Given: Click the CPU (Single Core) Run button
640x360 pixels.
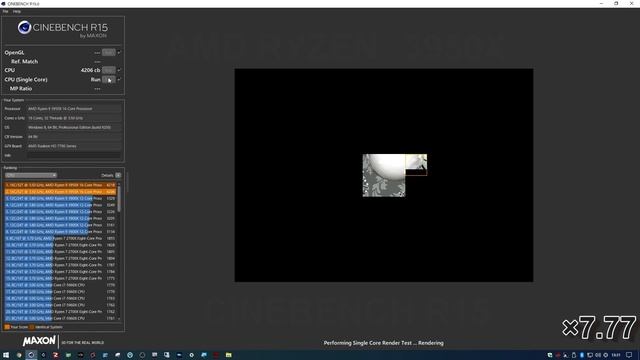Looking at the screenshot, I should [x=109, y=80].
